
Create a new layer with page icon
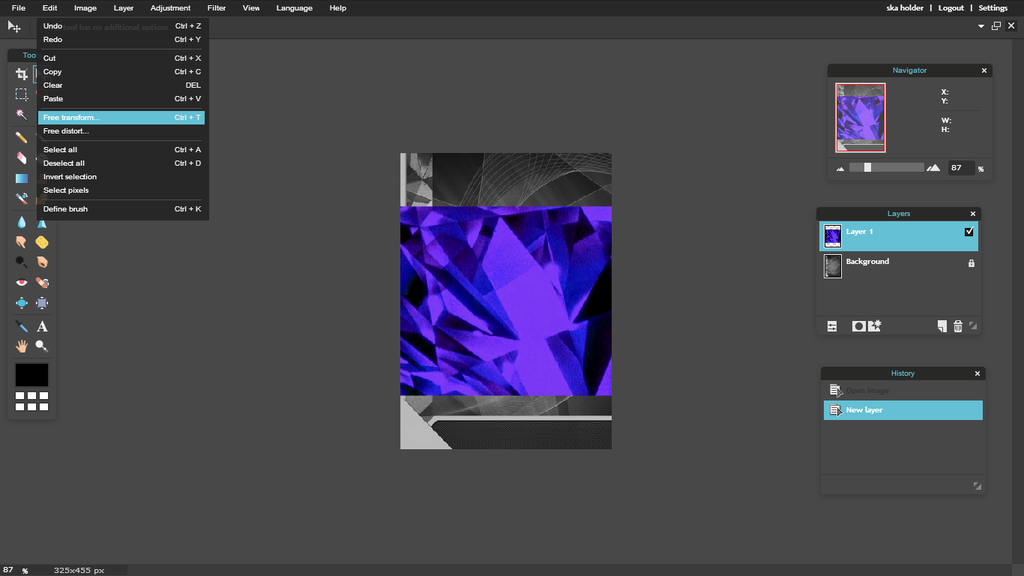point(942,327)
